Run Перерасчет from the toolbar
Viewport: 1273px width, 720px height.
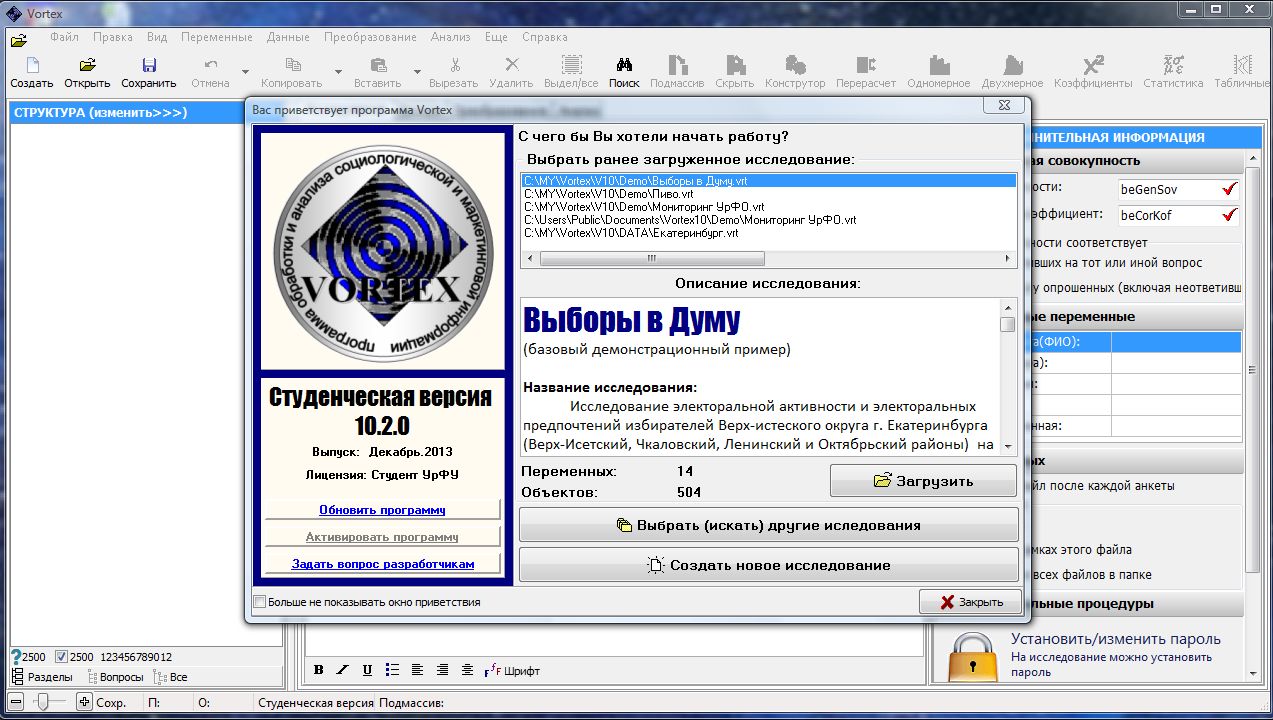coord(864,68)
